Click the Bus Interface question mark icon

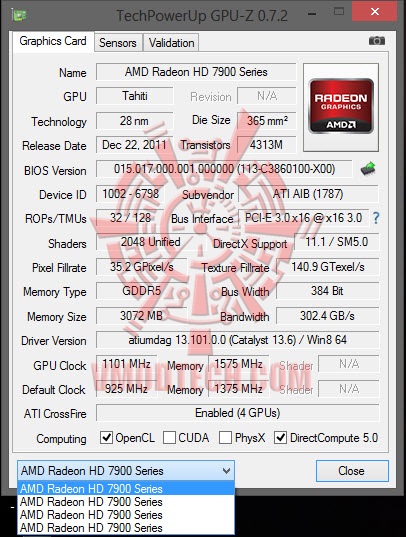(376, 218)
